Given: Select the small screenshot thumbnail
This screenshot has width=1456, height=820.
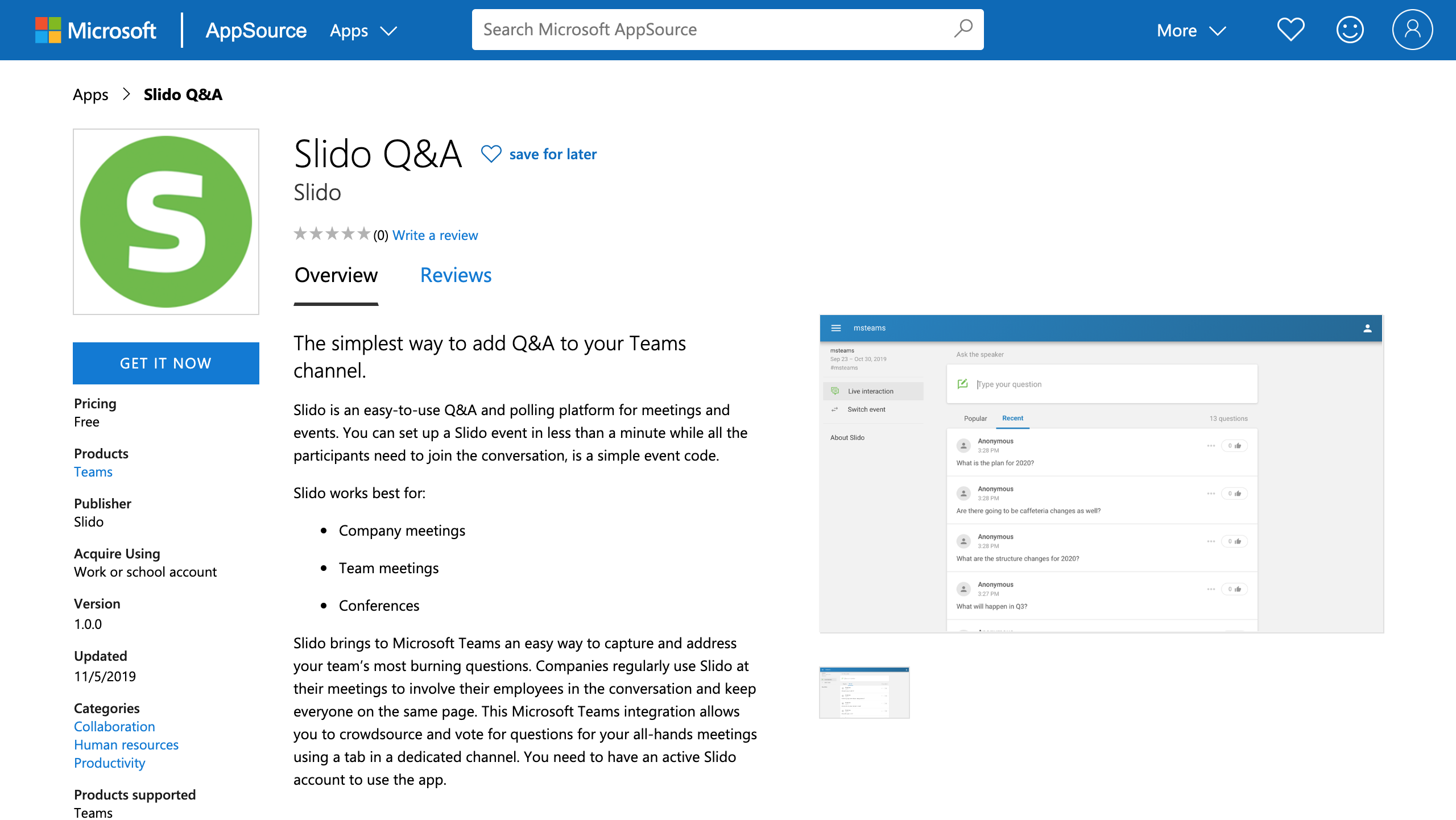Looking at the screenshot, I should pos(864,693).
